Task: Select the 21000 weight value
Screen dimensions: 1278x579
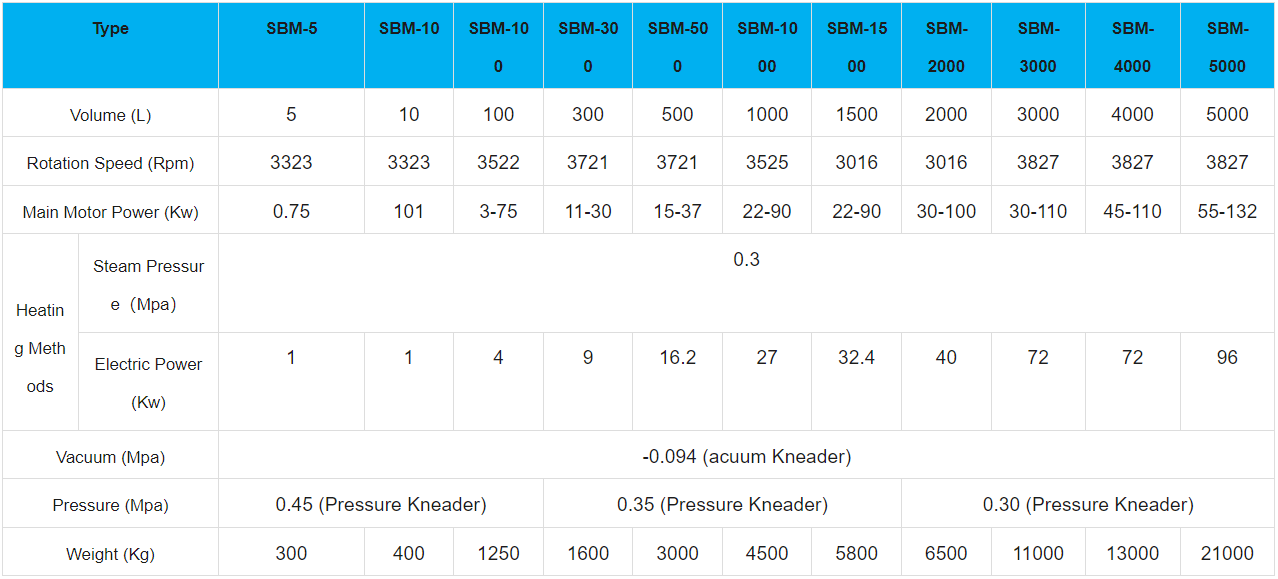Action: (1227, 554)
